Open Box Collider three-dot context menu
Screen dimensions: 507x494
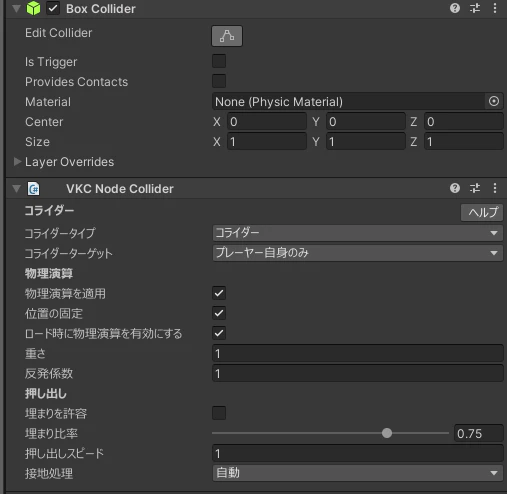495,8
